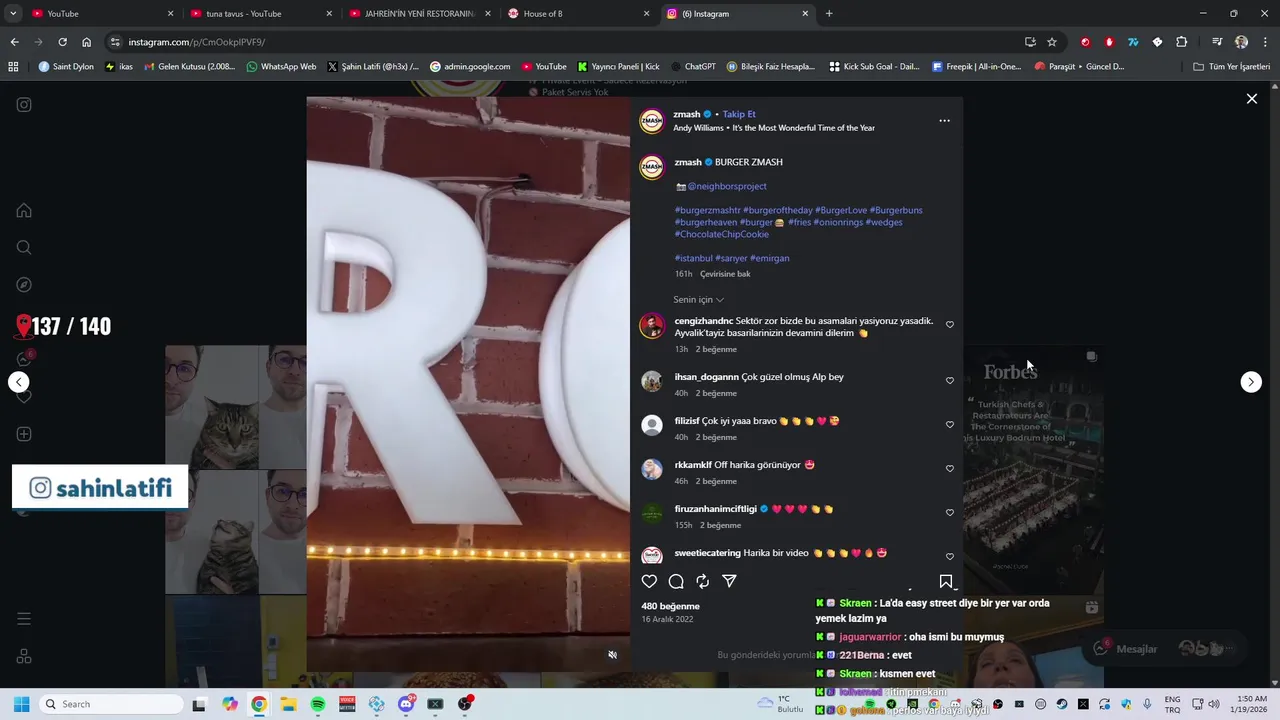The image size is (1280, 720).
Task: Expand the 'Senin için' comment sorting dropdown
Action: click(698, 300)
